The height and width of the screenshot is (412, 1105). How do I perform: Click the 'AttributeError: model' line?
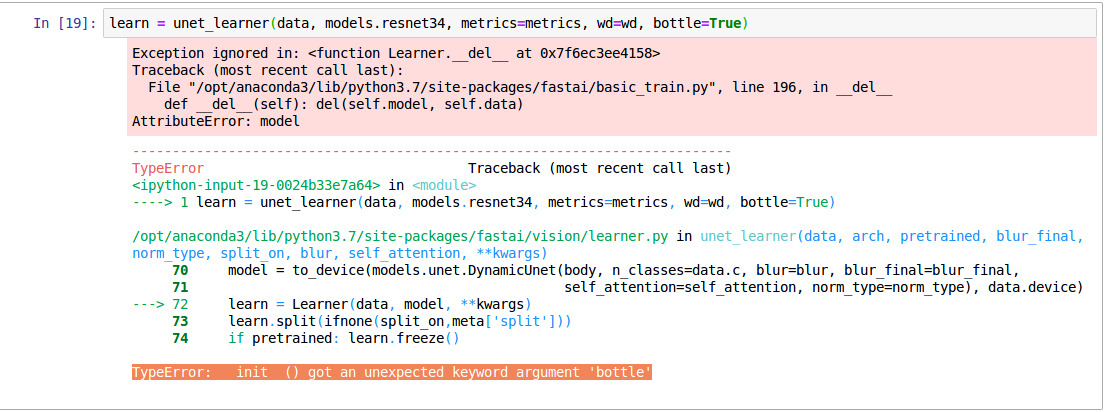point(215,121)
